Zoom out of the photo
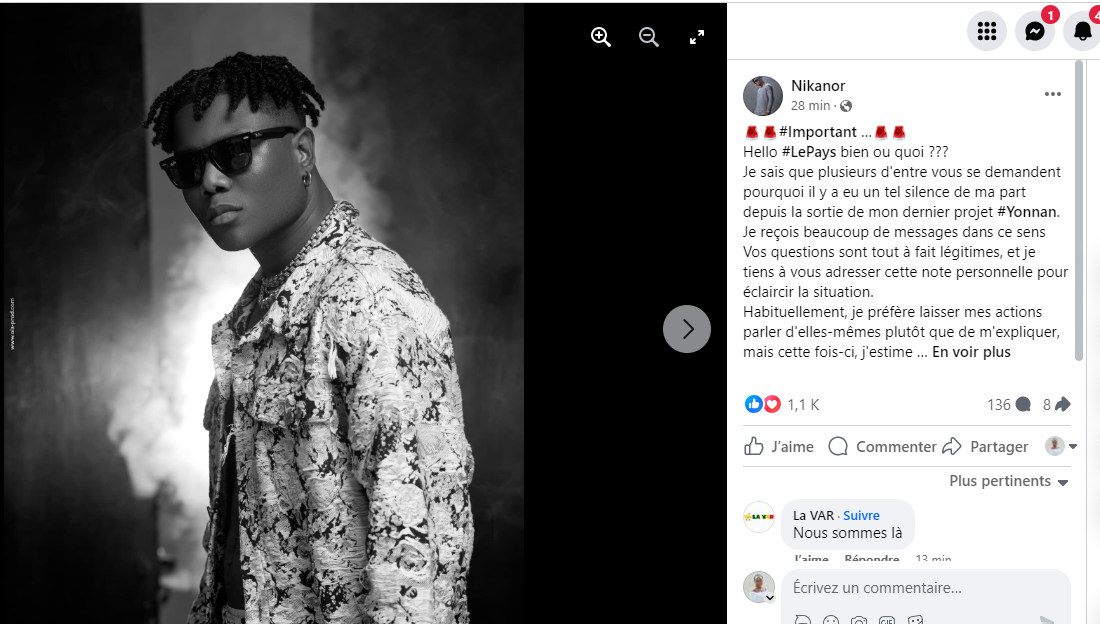Viewport: 1100px width, 624px height. point(649,37)
